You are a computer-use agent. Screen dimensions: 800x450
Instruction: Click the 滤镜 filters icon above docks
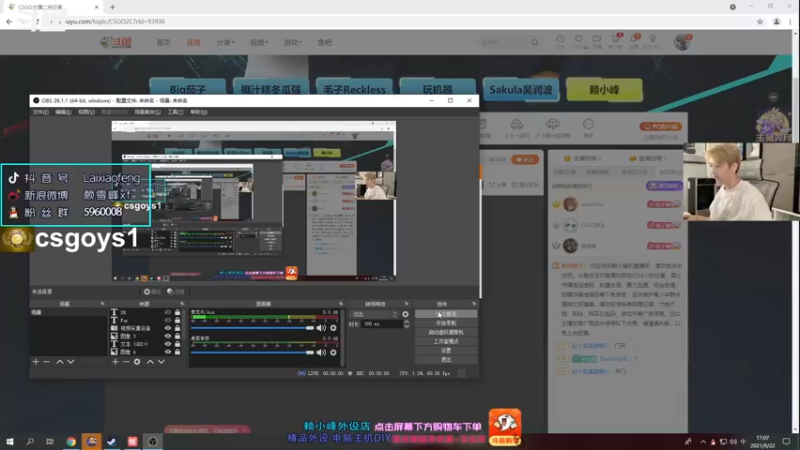[176, 291]
